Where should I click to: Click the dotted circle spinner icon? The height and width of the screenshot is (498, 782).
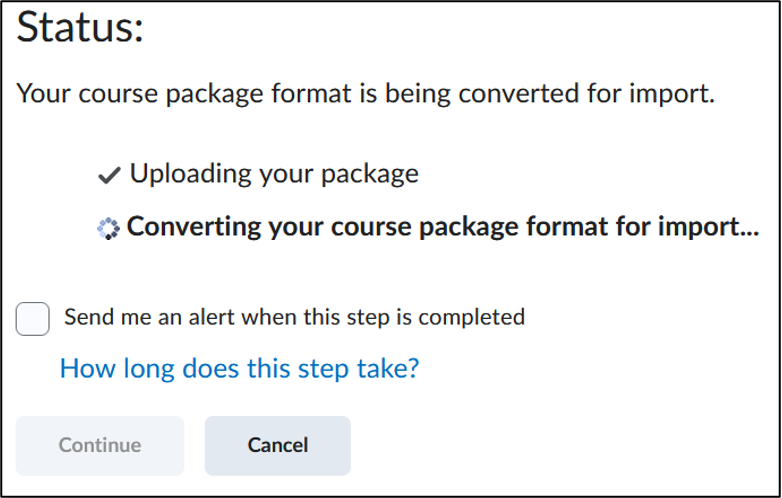pos(108,229)
